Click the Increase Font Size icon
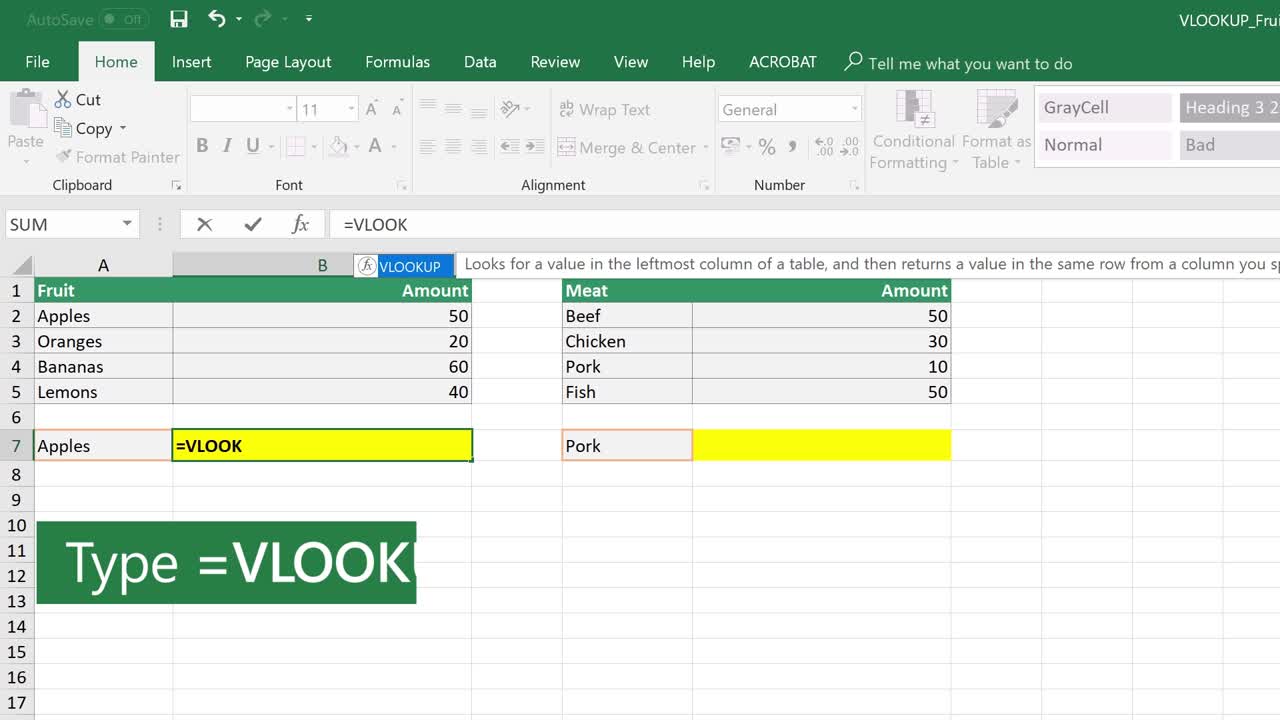The width and height of the screenshot is (1280, 720). [372, 109]
